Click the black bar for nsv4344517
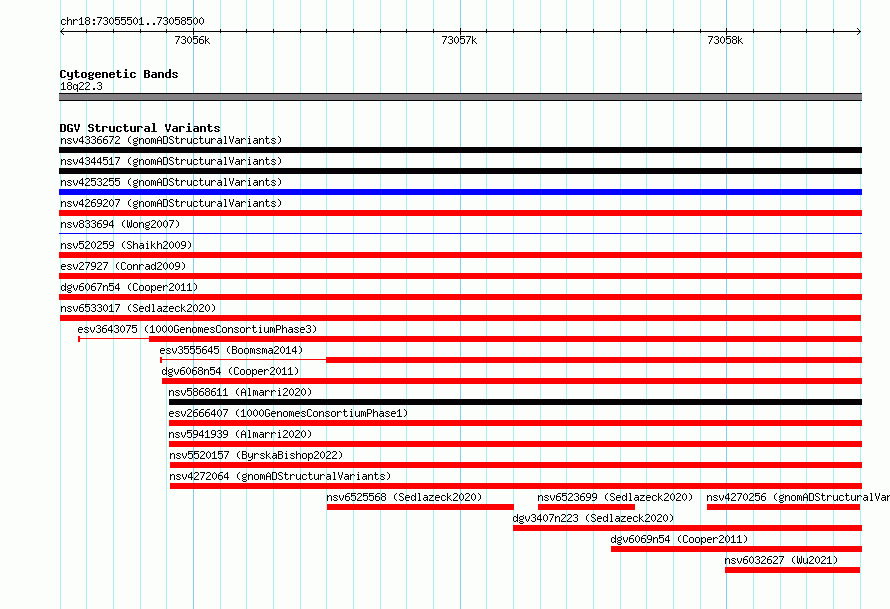Screen dimensions: 890x609 460,171
